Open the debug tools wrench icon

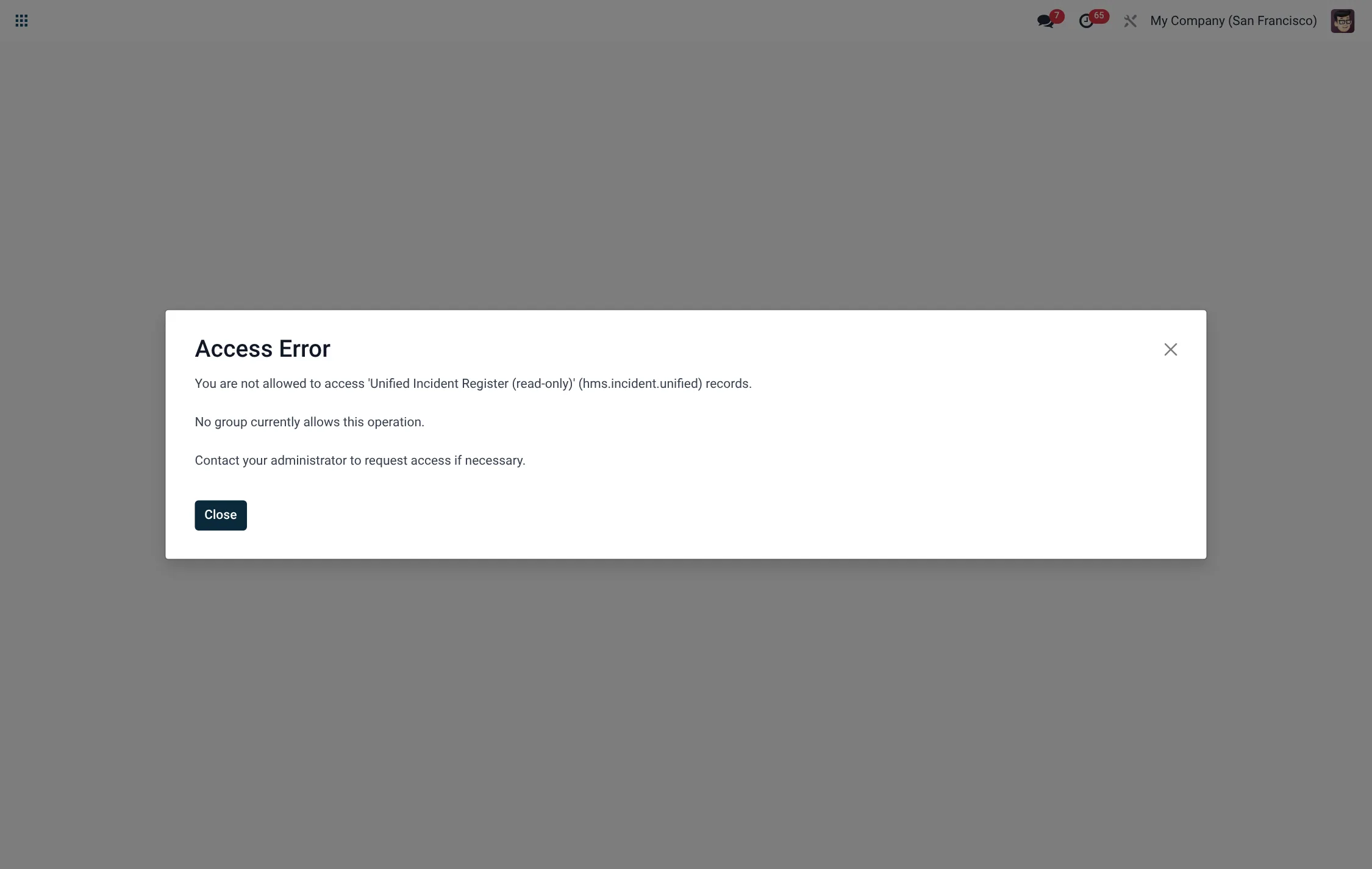pos(1130,21)
